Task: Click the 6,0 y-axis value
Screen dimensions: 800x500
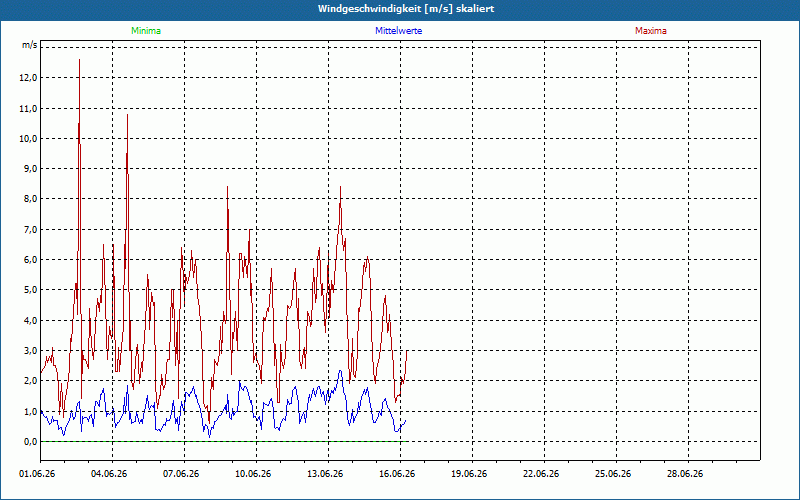Action: click(x=31, y=260)
